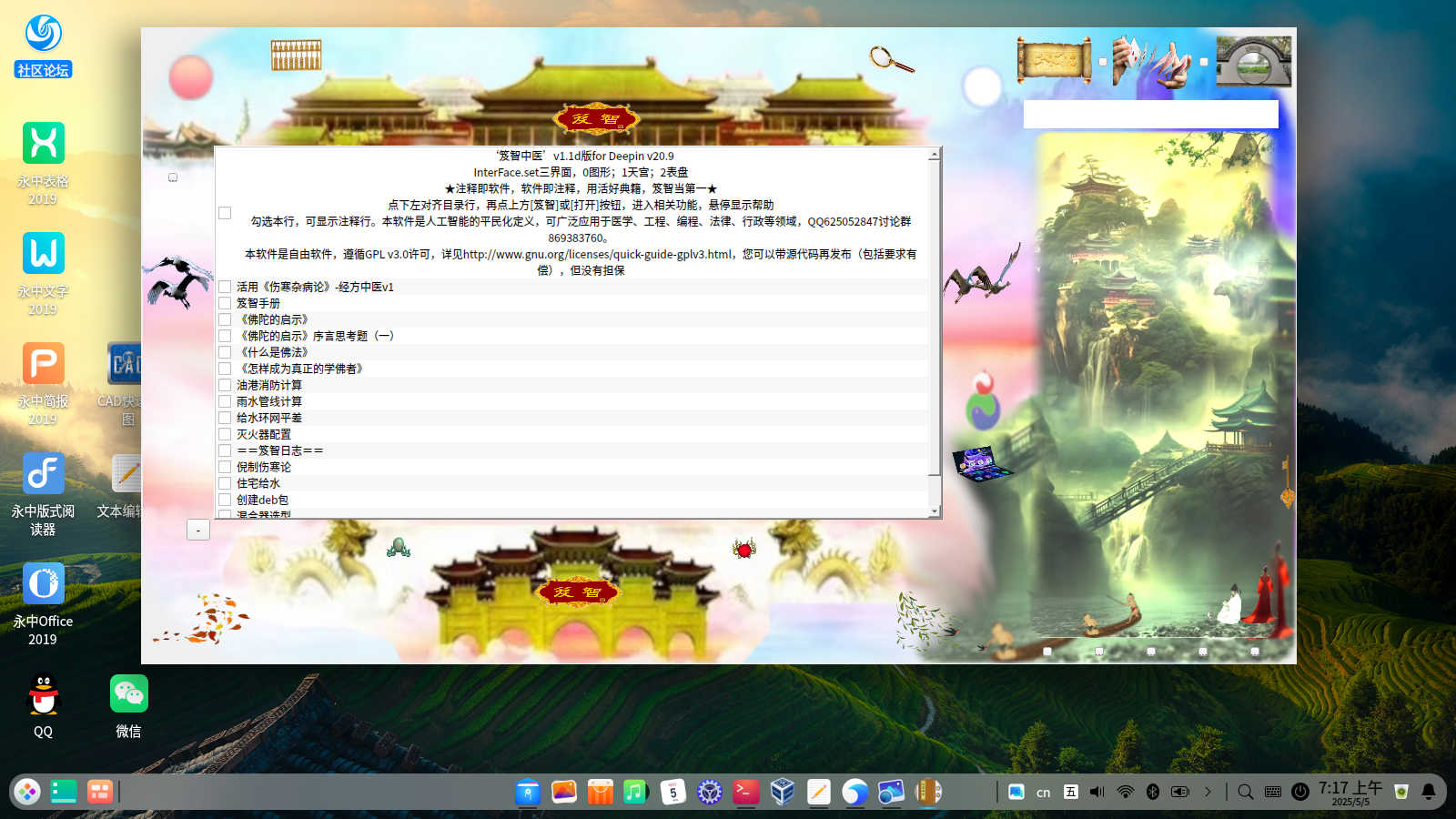
Task: Click the small laptop icon
Action: pyautogui.click(x=979, y=462)
